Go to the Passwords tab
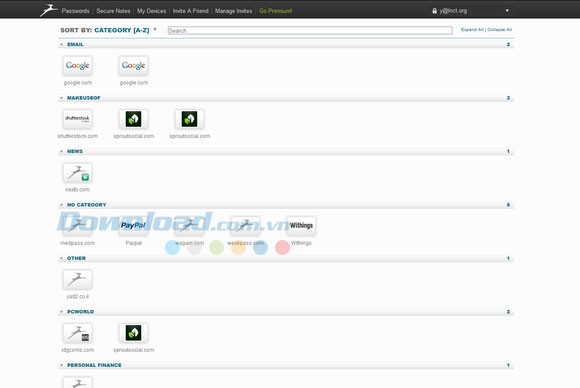 pyautogui.click(x=75, y=11)
